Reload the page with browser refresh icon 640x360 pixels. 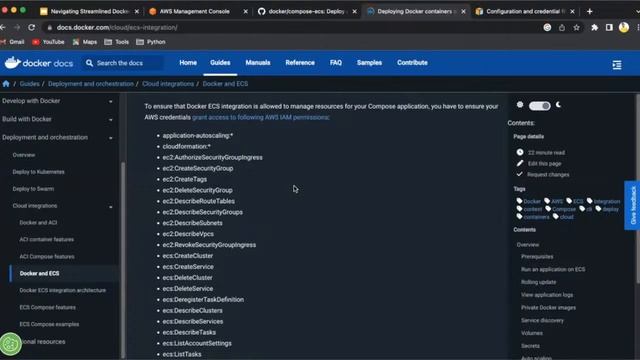click(31, 27)
